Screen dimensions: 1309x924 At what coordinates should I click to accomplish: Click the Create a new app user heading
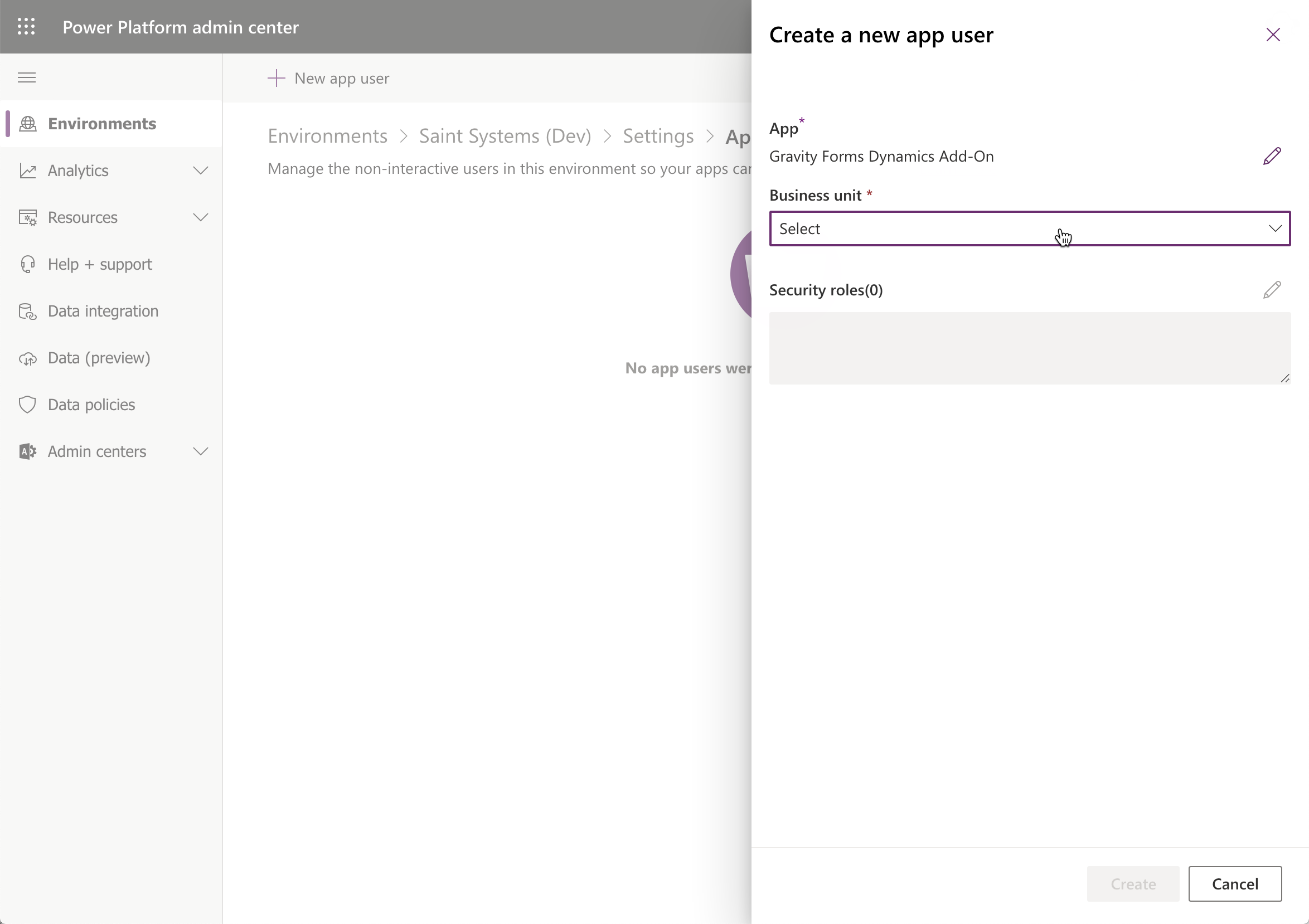(x=881, y=35)
